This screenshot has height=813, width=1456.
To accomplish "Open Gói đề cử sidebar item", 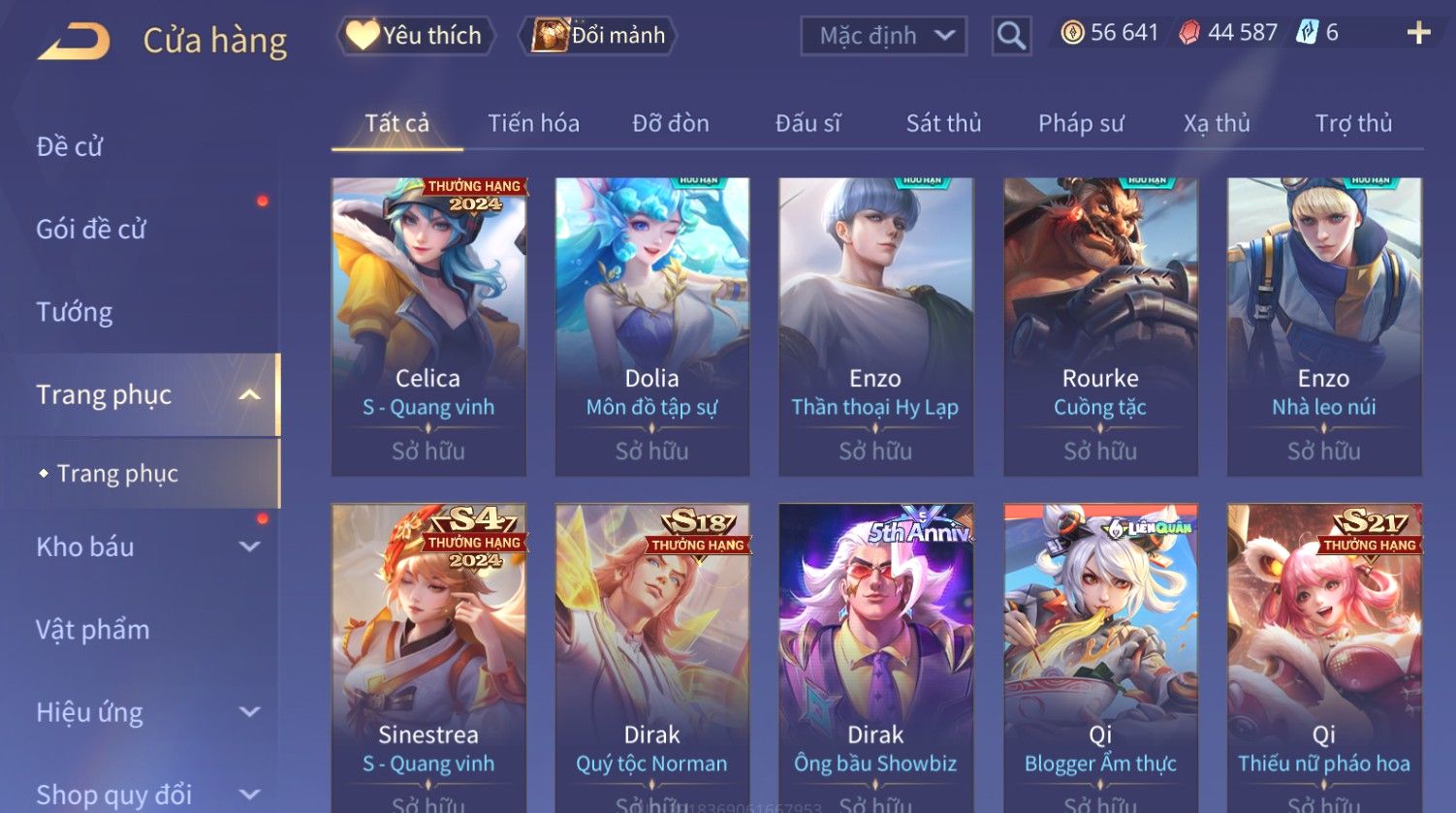I will pyautogui.click(x=91, y=230).
